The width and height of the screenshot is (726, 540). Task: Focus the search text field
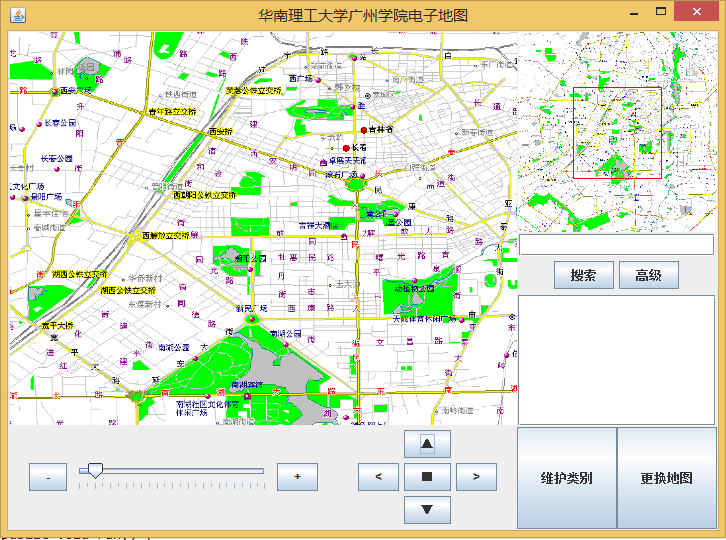pyautogui.click(x=616, y=245)
